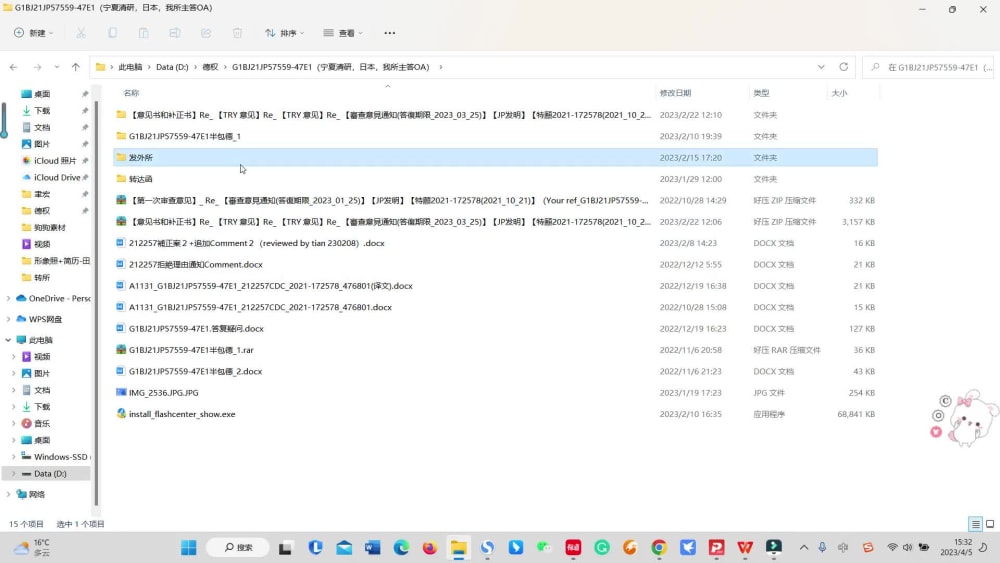
Task: Show hidden system tray icons chevron
Action: [x=804, y=548]
